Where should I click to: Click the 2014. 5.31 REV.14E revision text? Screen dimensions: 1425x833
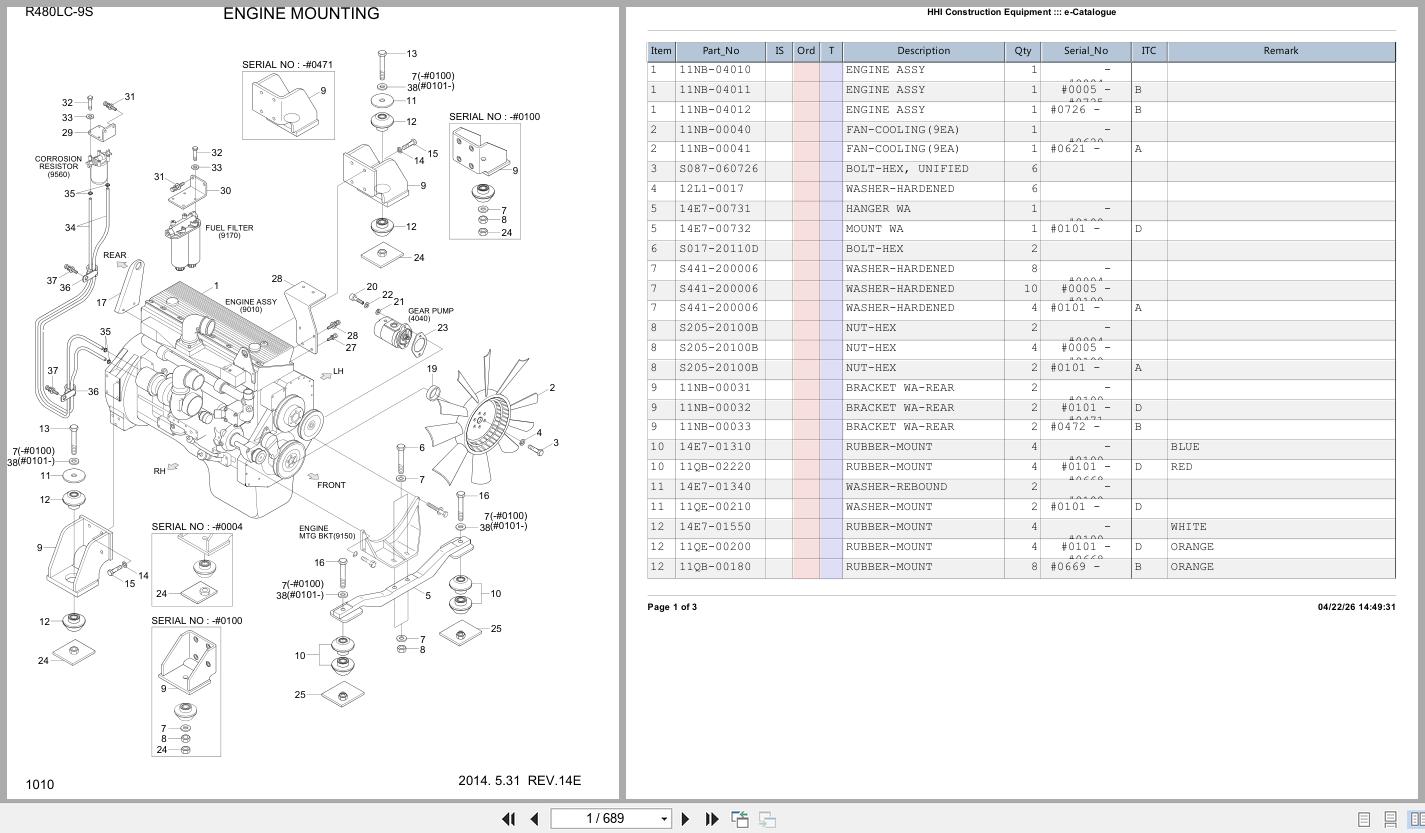pyautogui.click(x=519, y=781)
